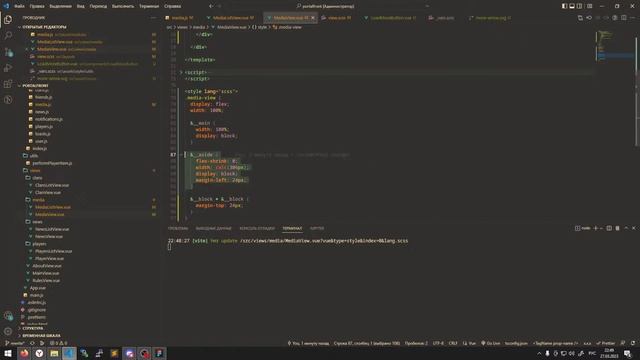Switch to the MediaListView.vue editor tab
Viewport: 640px width, 360px height.
point(233,18)
